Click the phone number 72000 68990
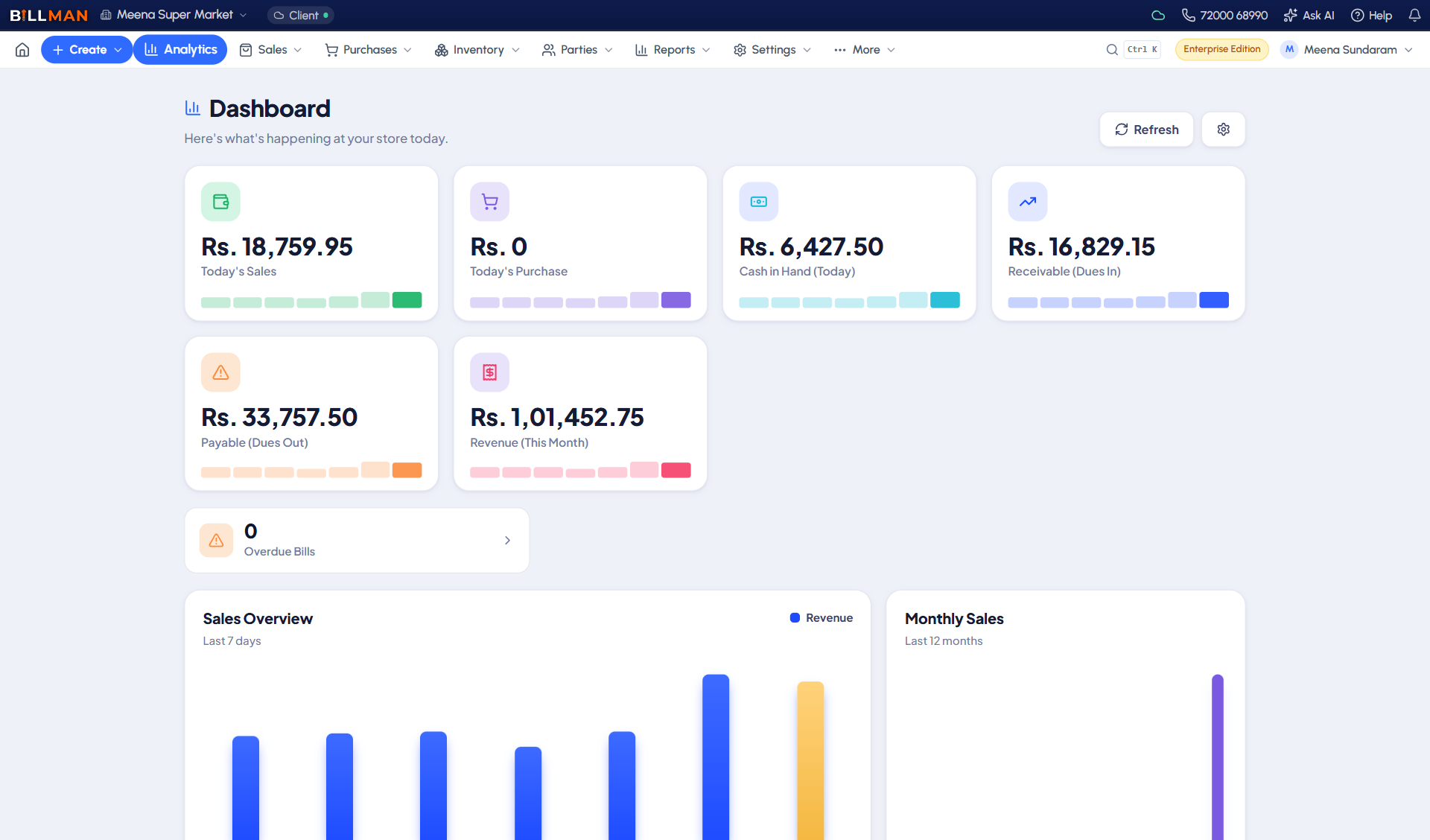The image size is (1430, 840). coord(1233,16)
